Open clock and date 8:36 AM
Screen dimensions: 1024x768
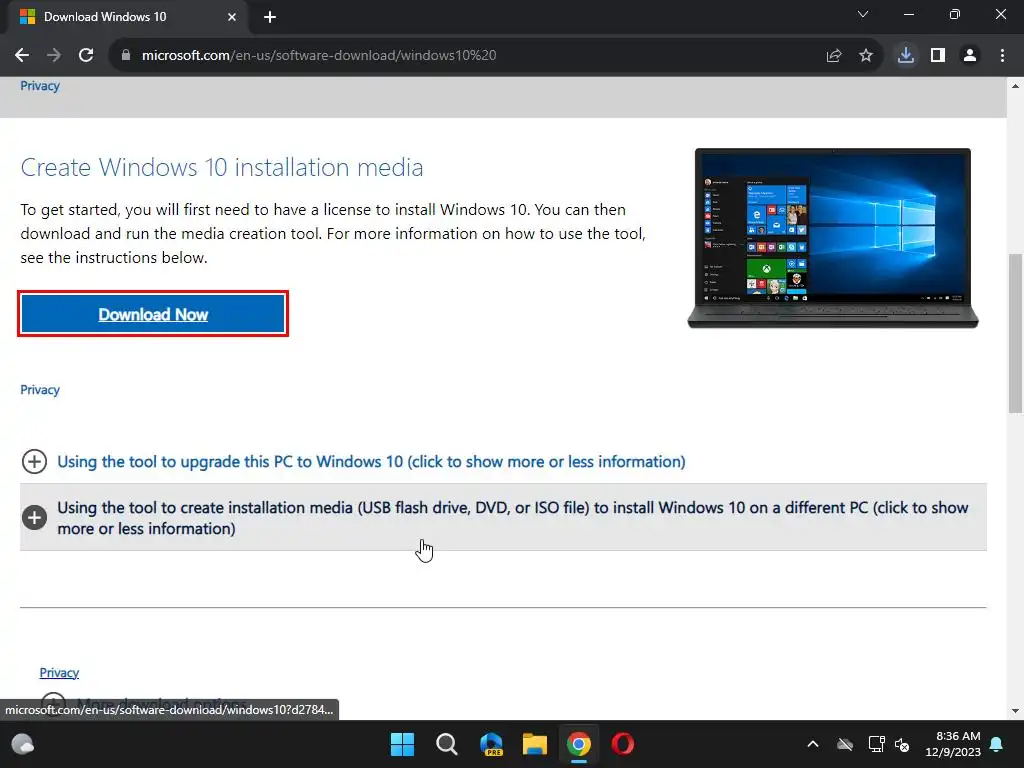coord(953,744)
